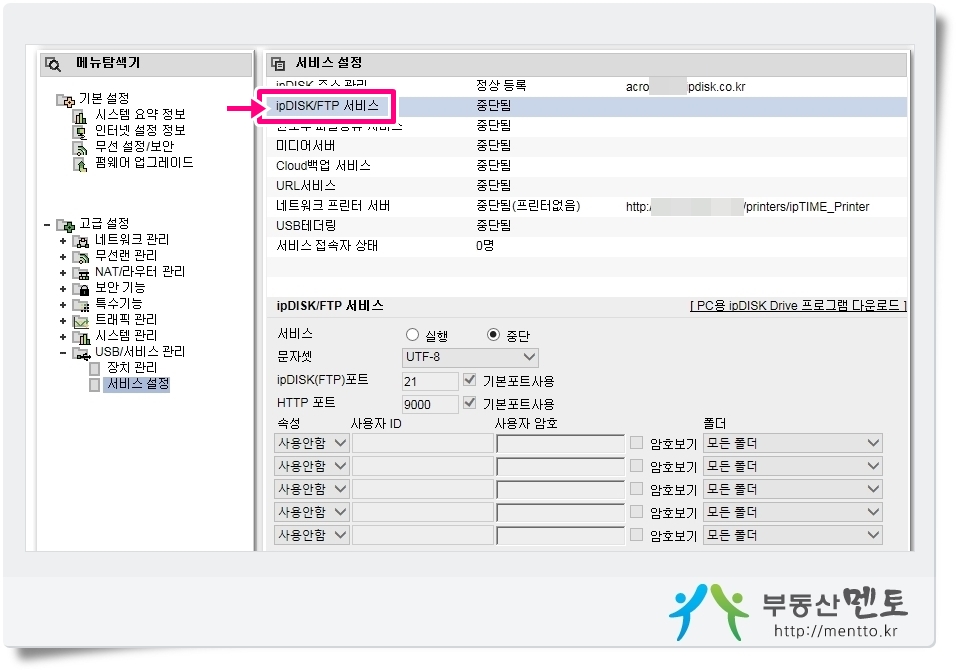Image resolution: width=958 pixels, height=670 pixels.
Task: Click the 펌웨어 업그레이드 icon
Action: click(x=80, y=164)
